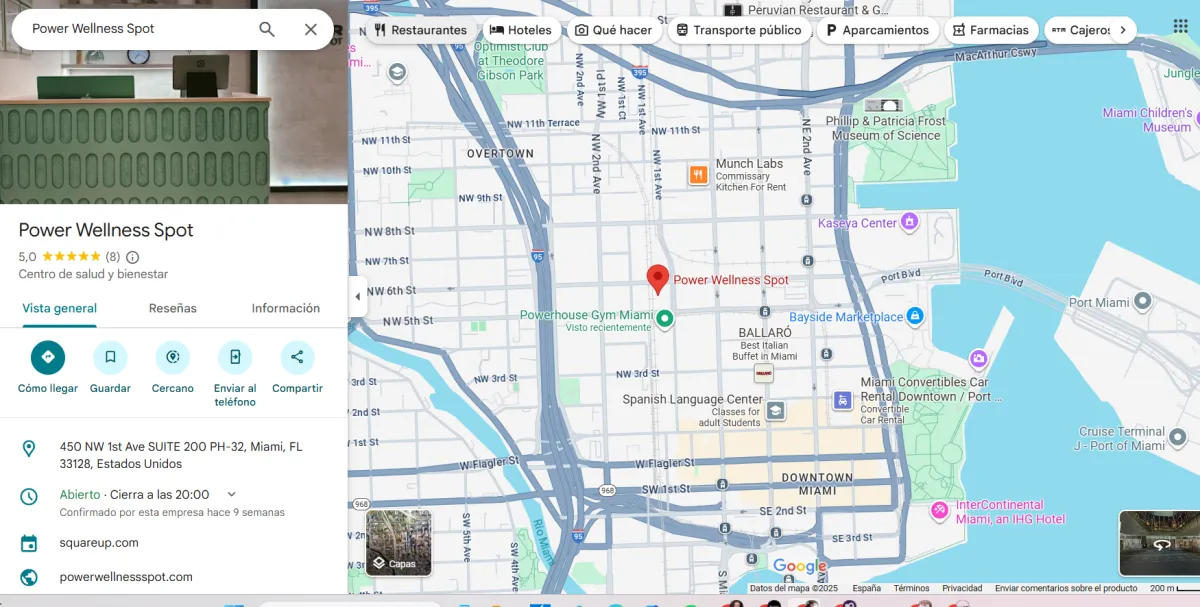
Task: Click the España footer link
Action: pyautogui.click(x=867, y=589)
